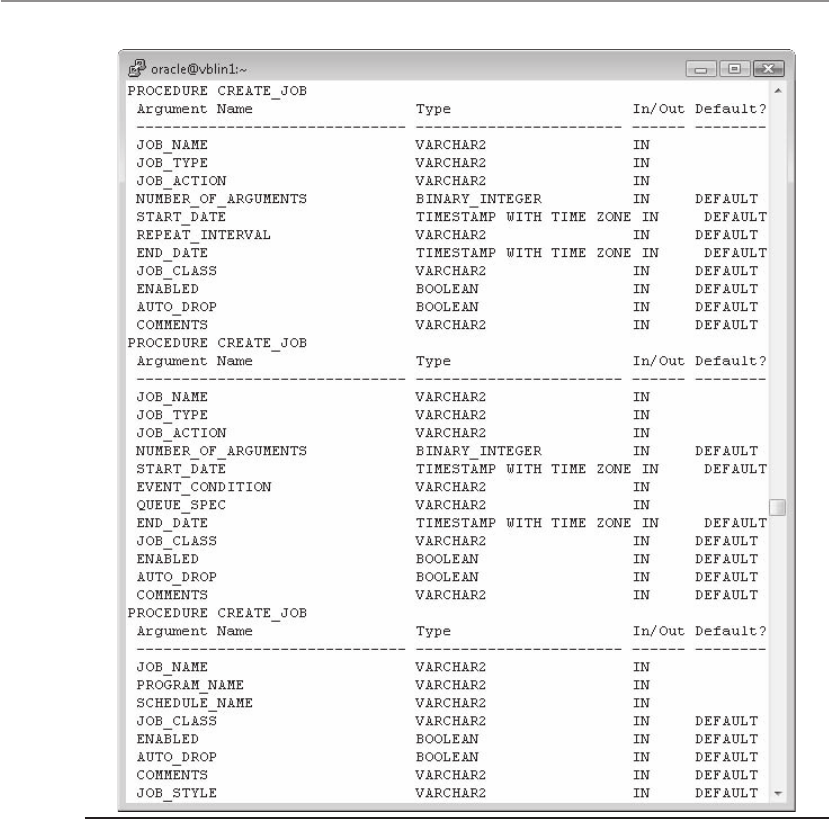
Task: Click IN on the SCHEDULE_NAME row
Action: click(x=641, y=703)
